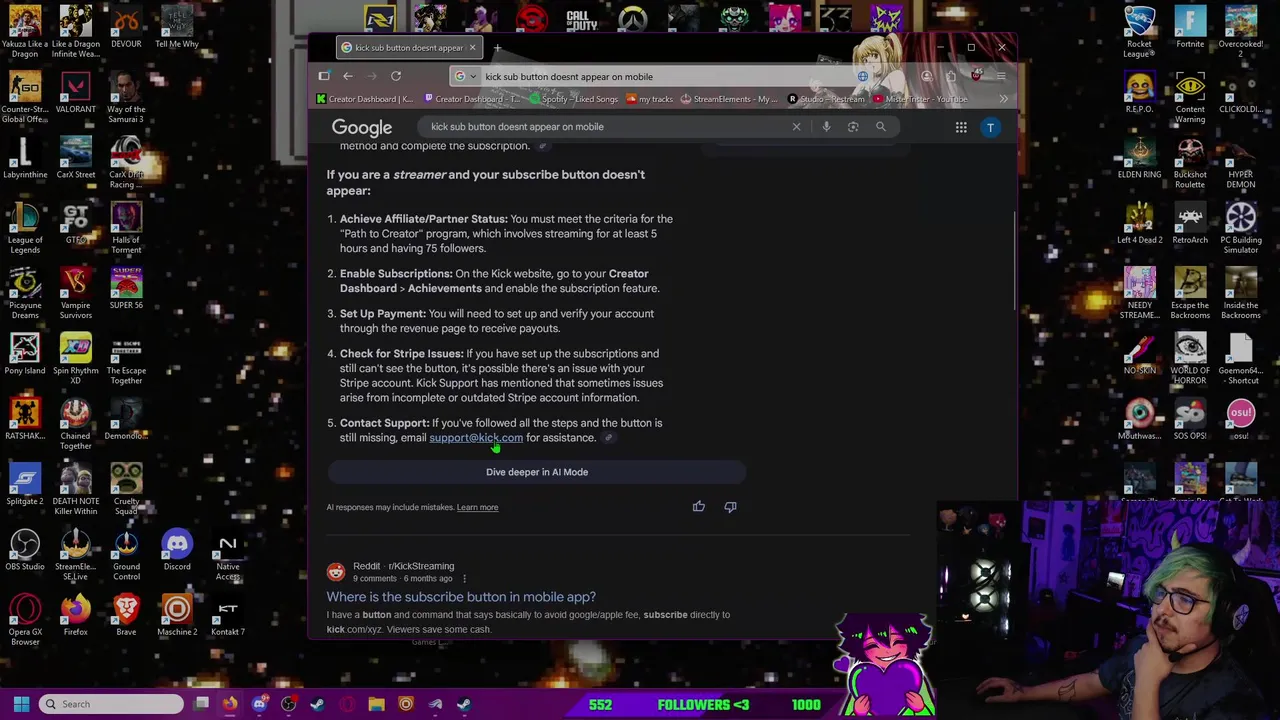
Task: Click the Windows taskbar Search box
Action: tap(111, 704)
